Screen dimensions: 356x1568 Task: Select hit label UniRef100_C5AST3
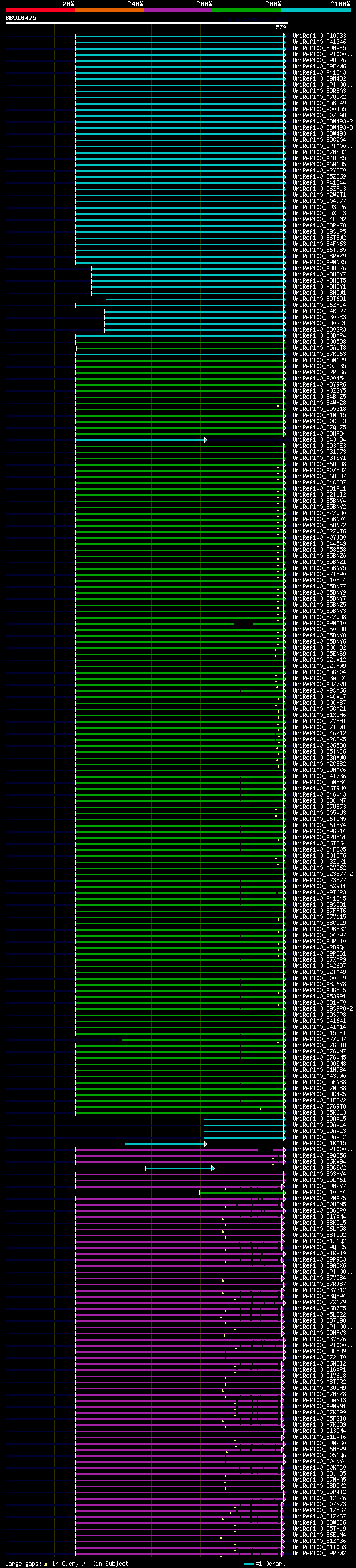pos(319,1400)
